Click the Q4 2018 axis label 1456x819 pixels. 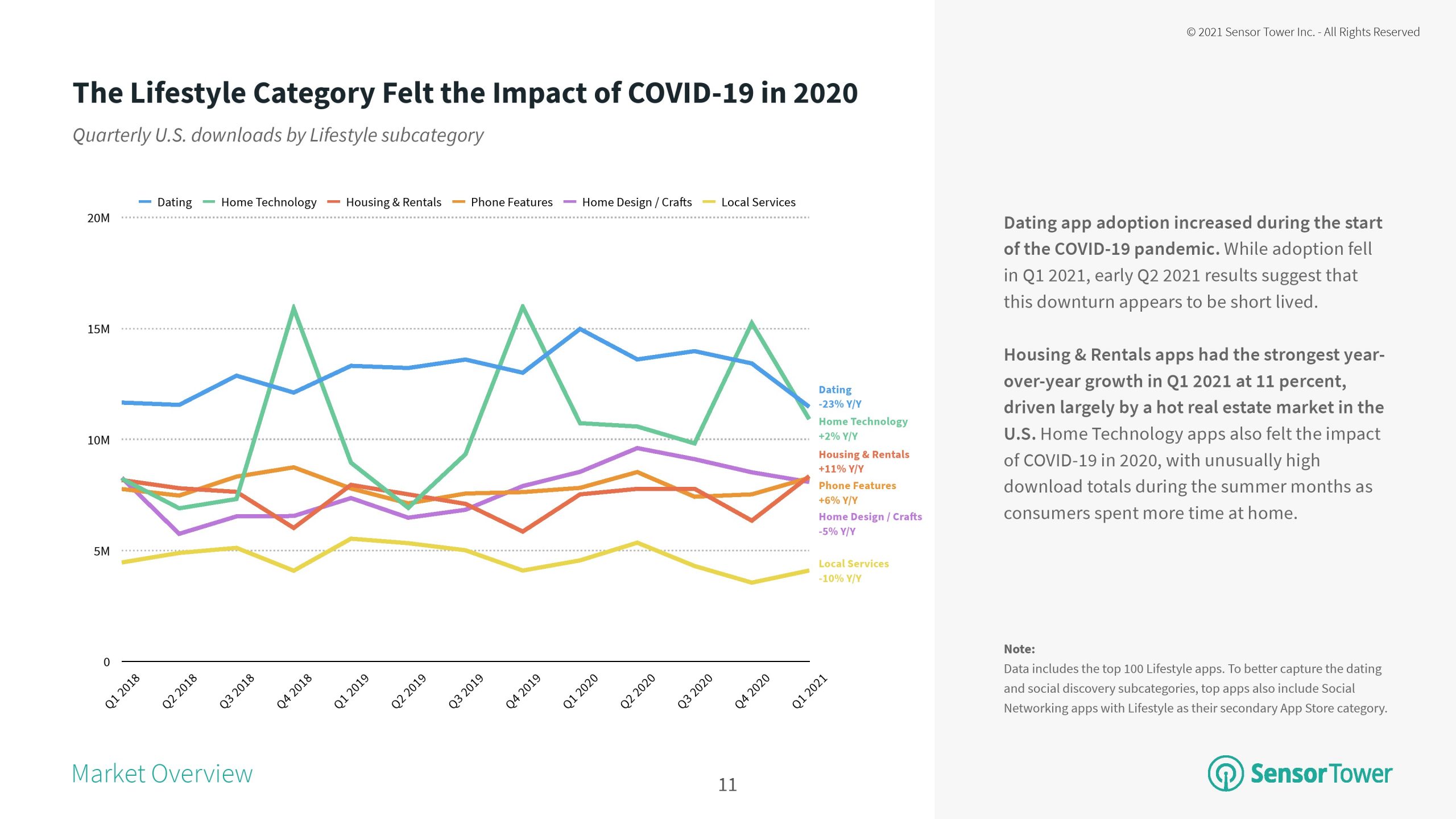(x=294, y=691)
